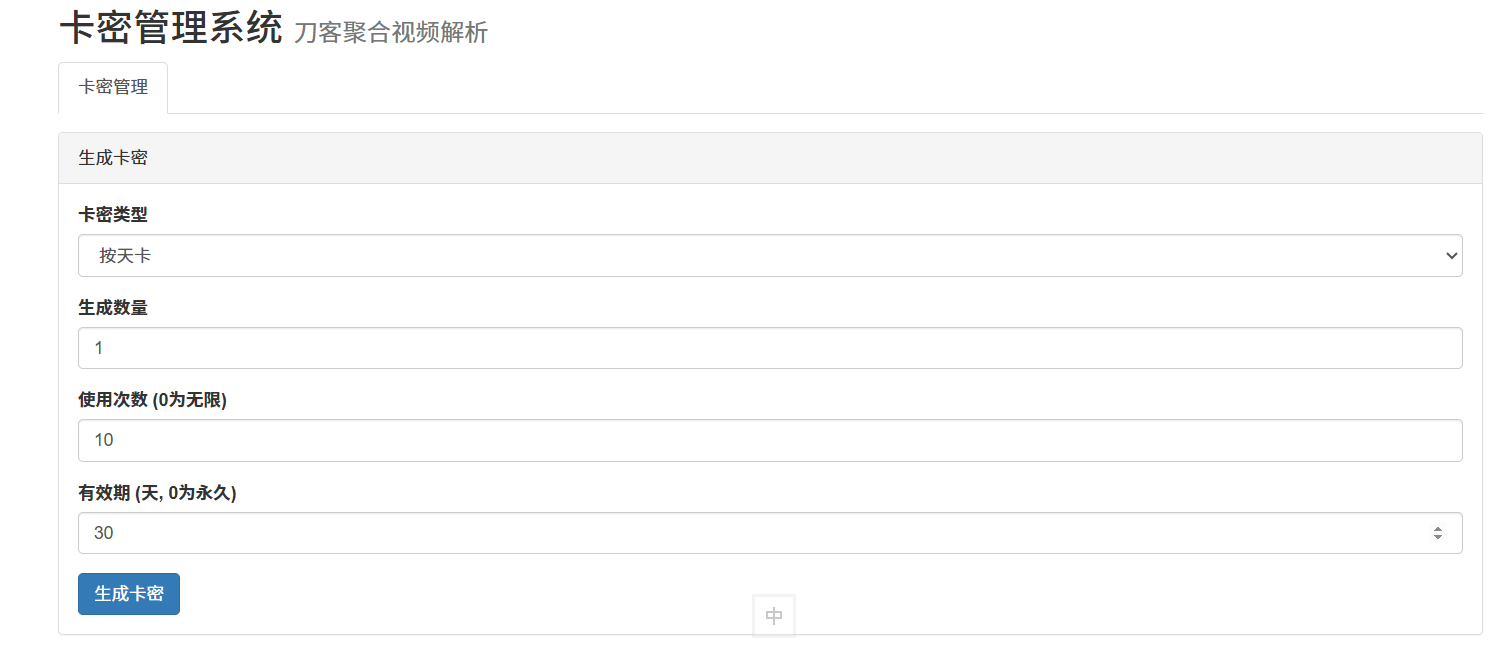Click the 卡密类型 field label

113,215
